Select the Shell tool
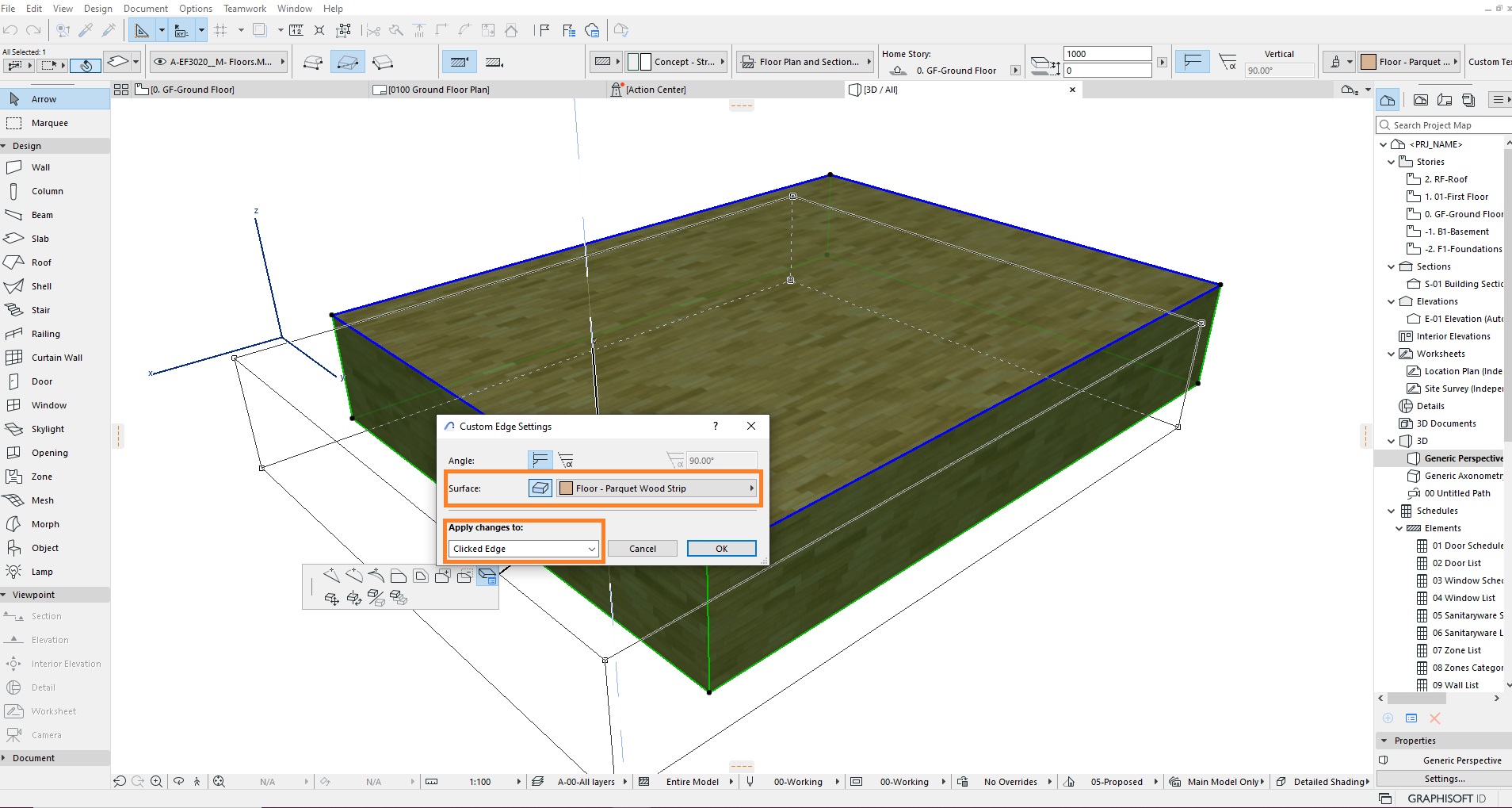Viewport: 1512px width, 808px height. pos(54,286)
